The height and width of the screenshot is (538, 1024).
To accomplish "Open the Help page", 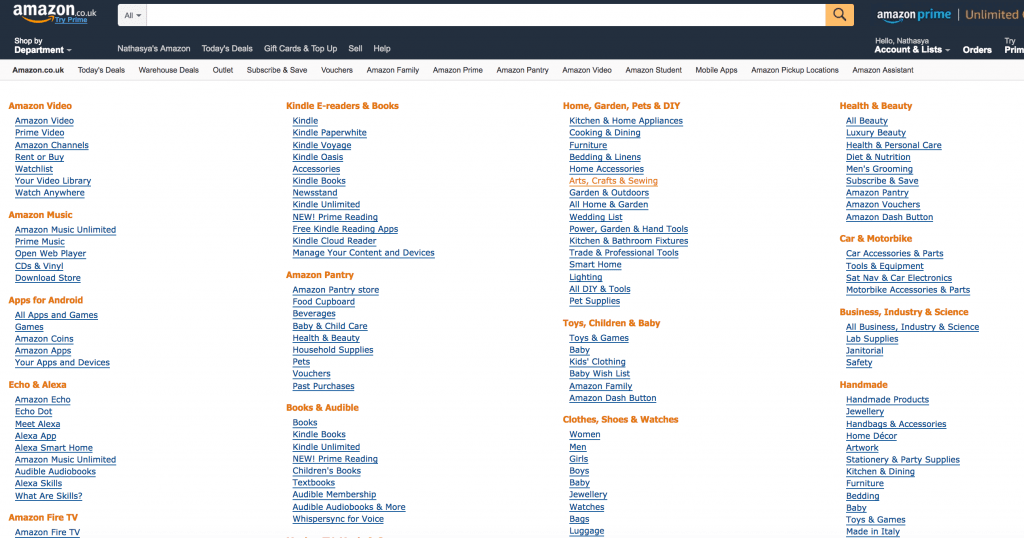I will [x=382, y=48].
